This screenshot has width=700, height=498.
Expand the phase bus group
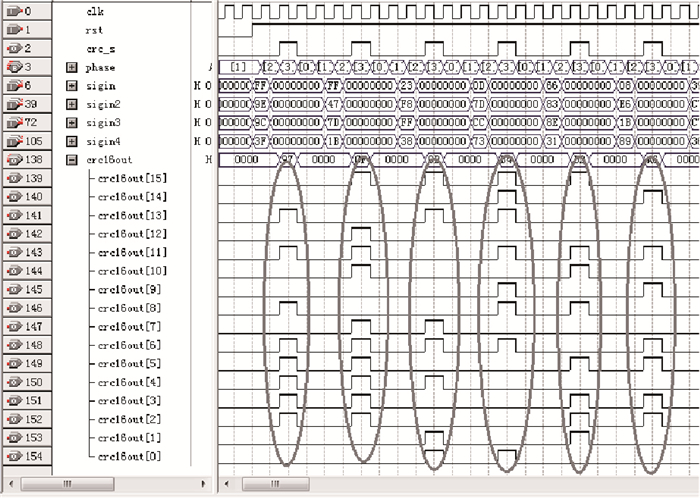[x=72, y=67]
